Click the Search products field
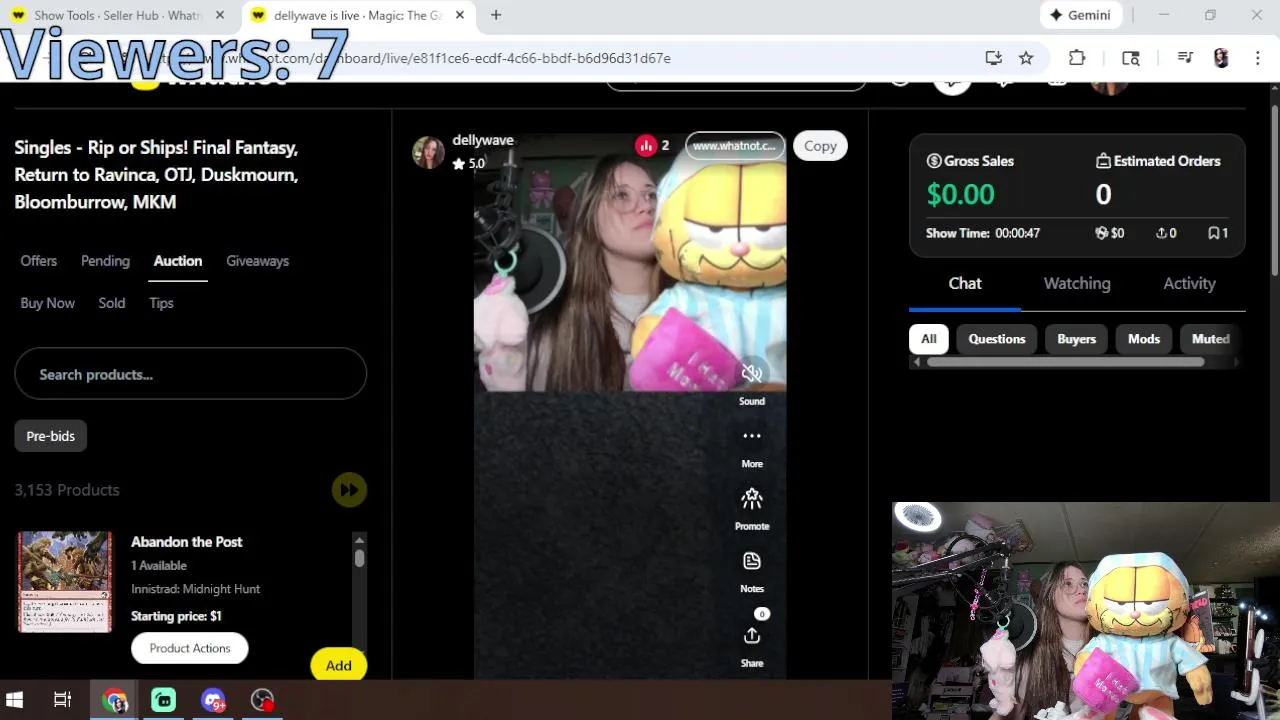 [x=190, y=374]
